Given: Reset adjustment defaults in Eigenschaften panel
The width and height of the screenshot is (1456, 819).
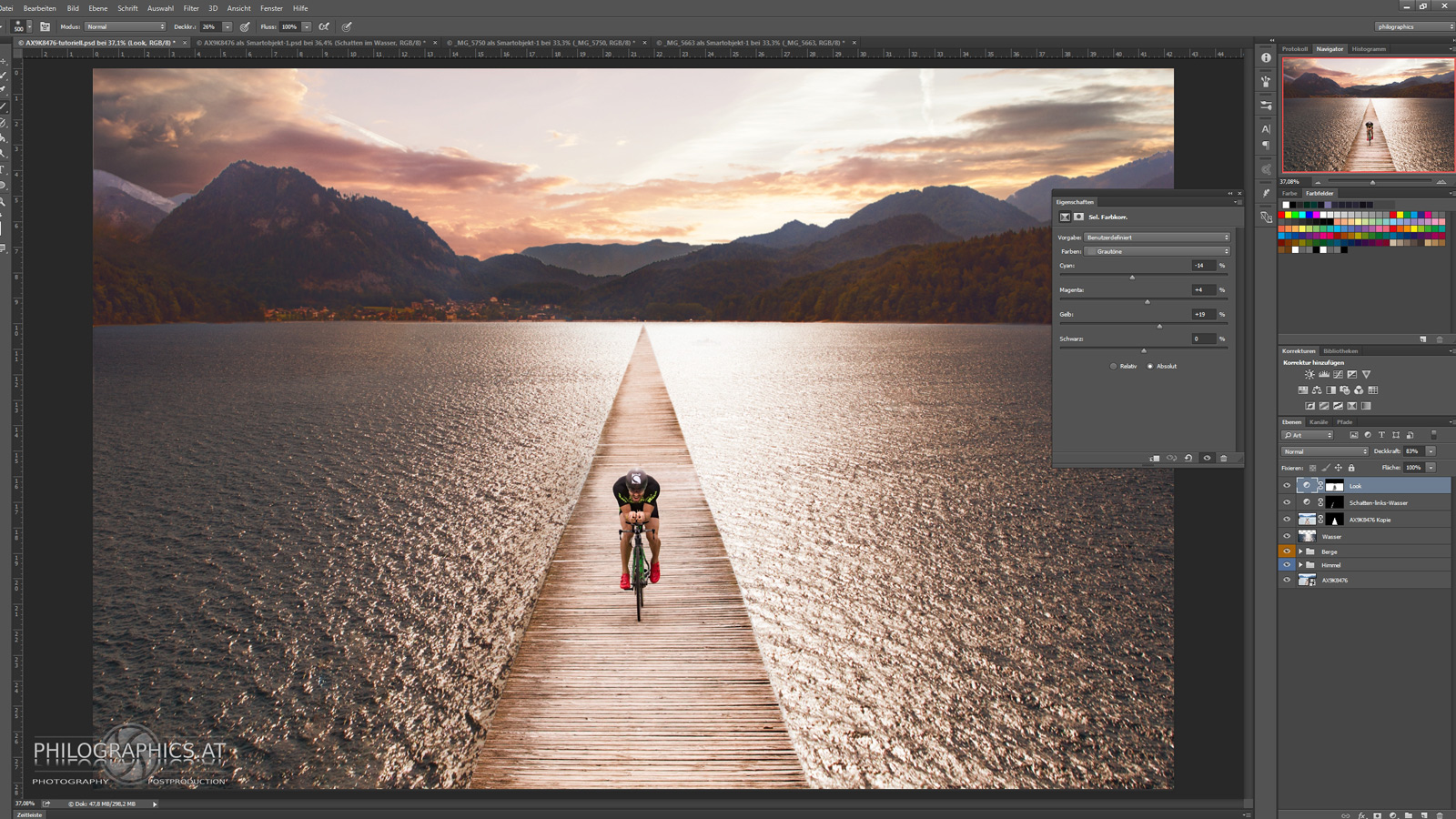Looking at the screenshot, I should pos(1188,459).
